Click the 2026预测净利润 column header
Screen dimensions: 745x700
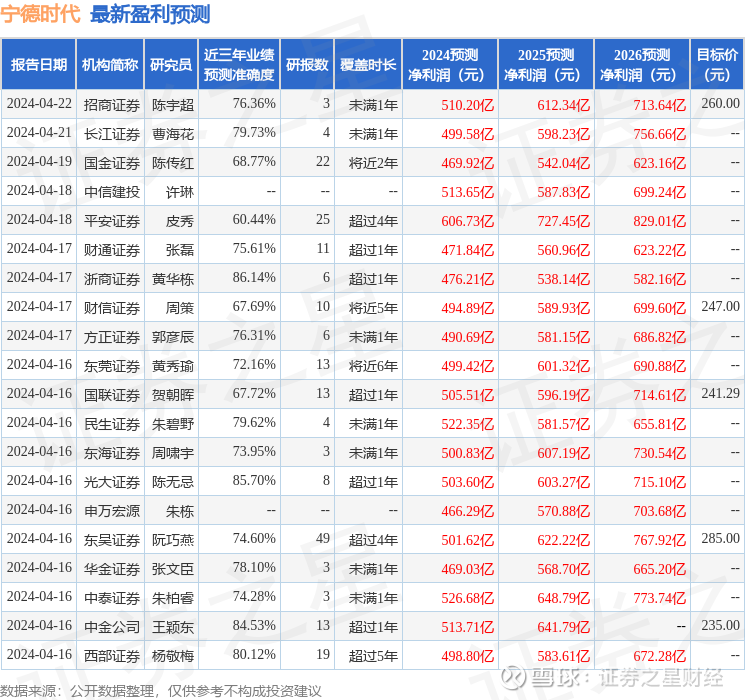[642, 65]
